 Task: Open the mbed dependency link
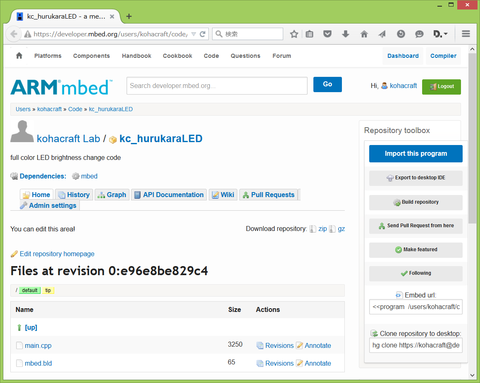[89, 176]
